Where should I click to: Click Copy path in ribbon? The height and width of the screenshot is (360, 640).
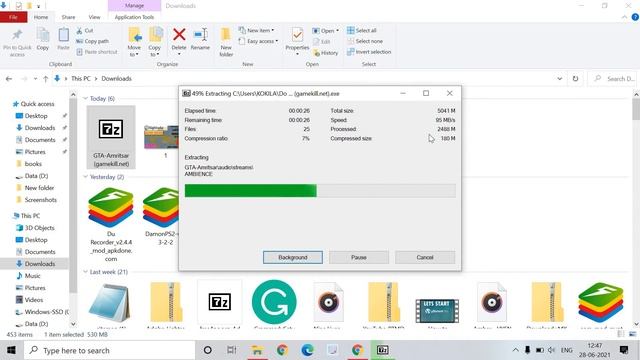tap(92, 41)
